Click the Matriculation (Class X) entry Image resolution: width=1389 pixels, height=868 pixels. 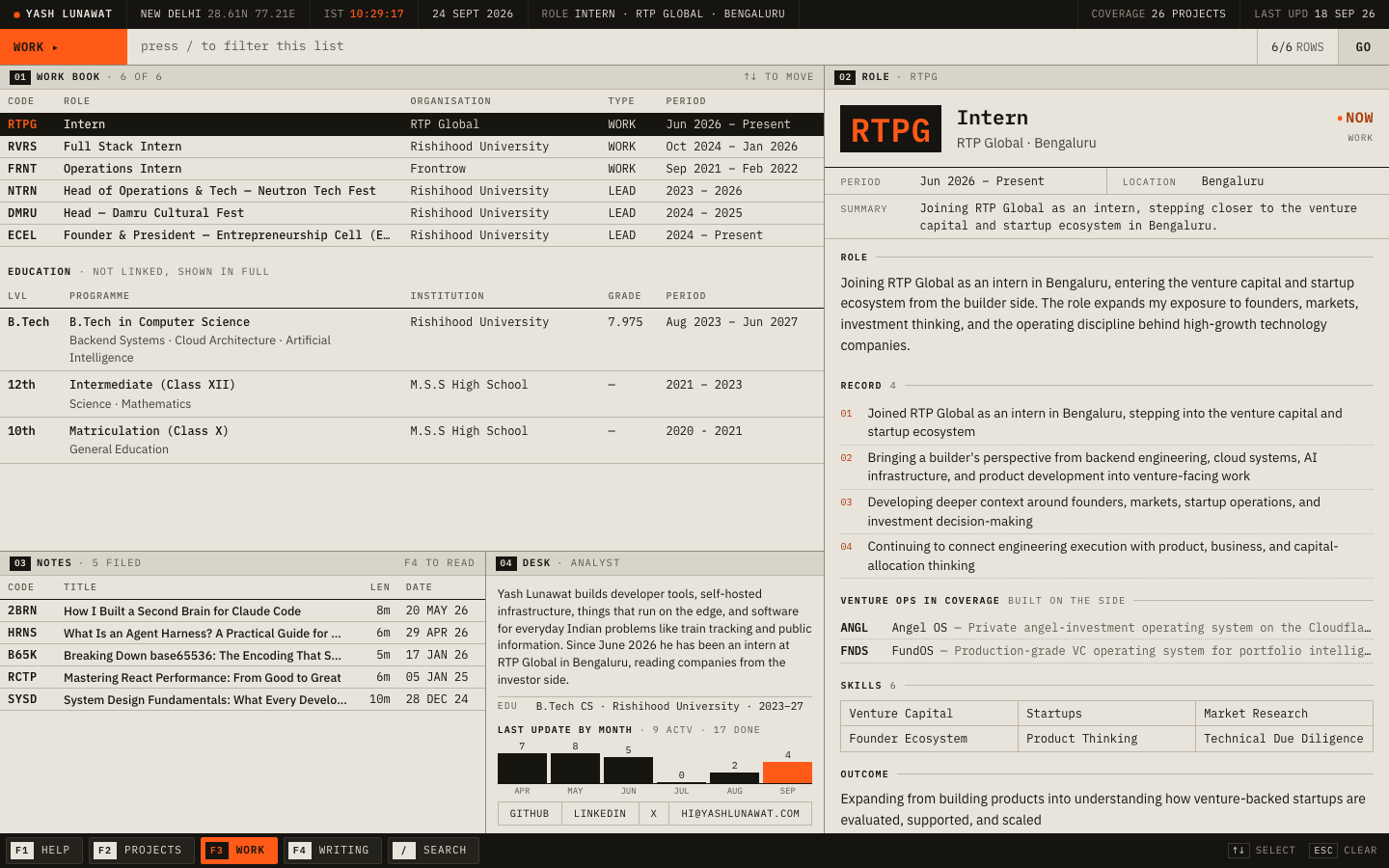412,440
